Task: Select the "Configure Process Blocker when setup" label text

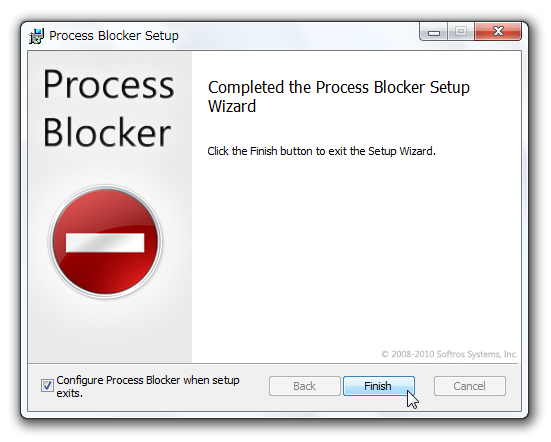Action: pyautogui.click(x=148, y=380)
